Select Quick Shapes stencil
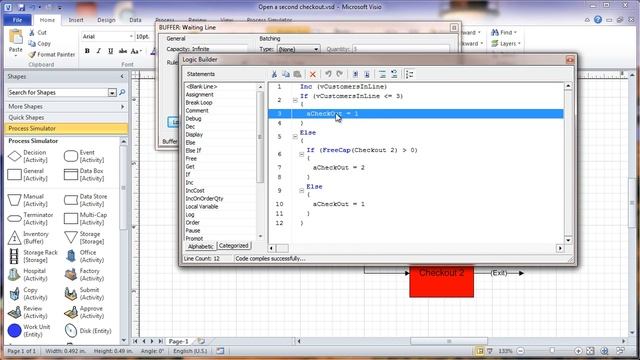This screenshot has height=360, width=640. (x=66, y=118)
